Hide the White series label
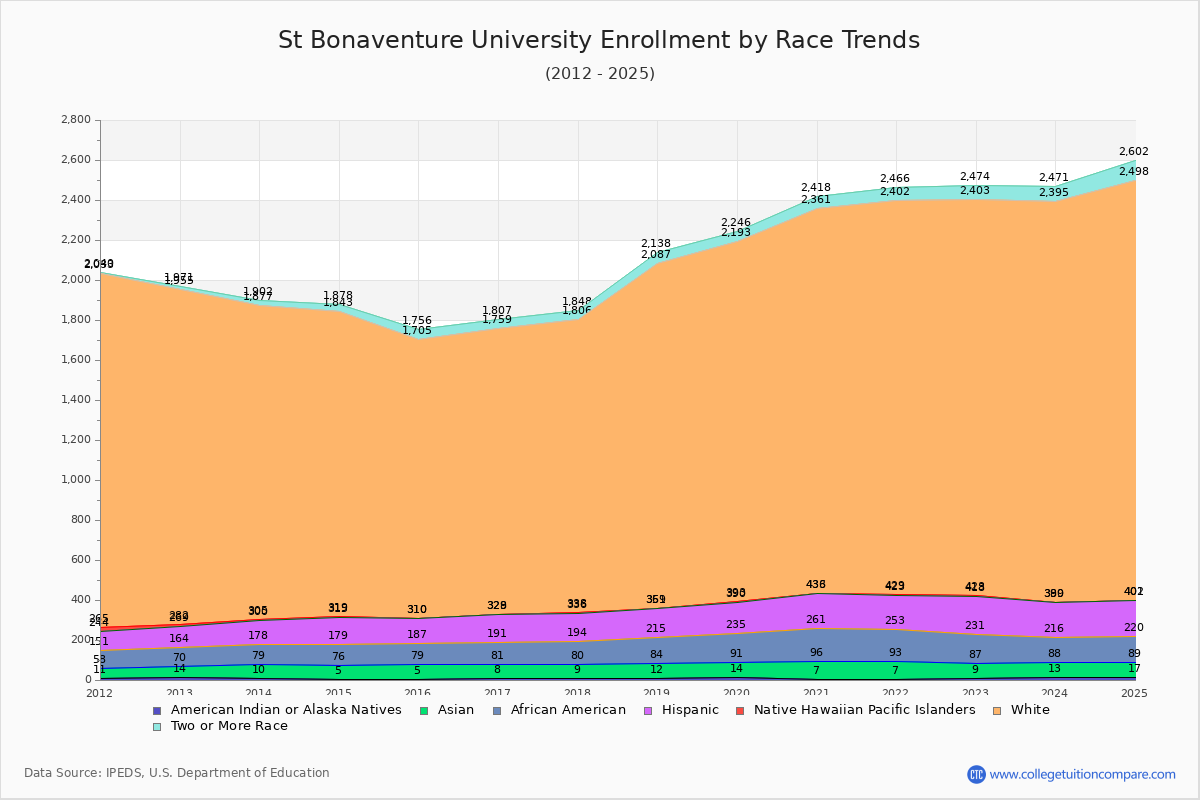Image resolution: width=1200 pixels, height=800 pixels. tap(1031, 710)
